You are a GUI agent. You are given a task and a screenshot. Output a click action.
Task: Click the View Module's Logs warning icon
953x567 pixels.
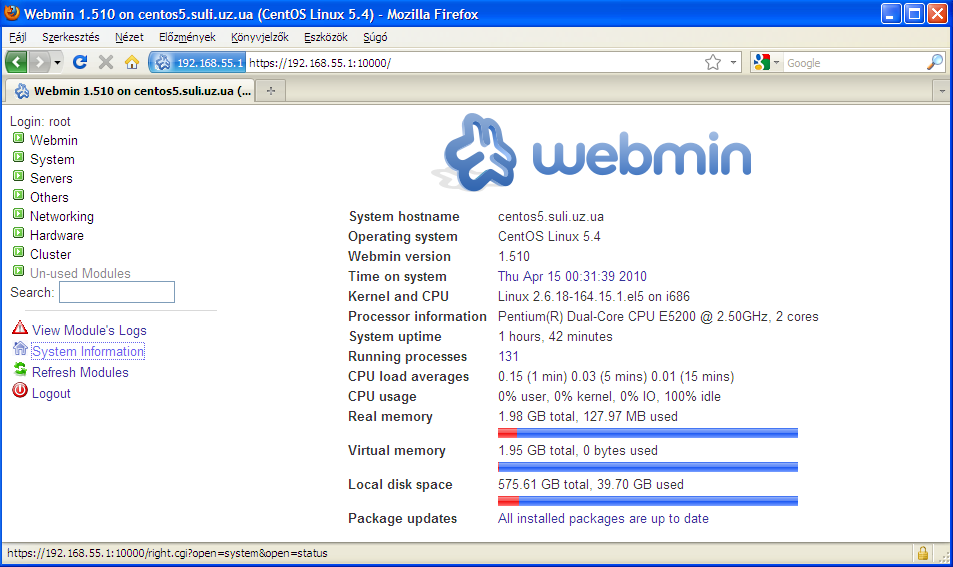tap(20, 328)
